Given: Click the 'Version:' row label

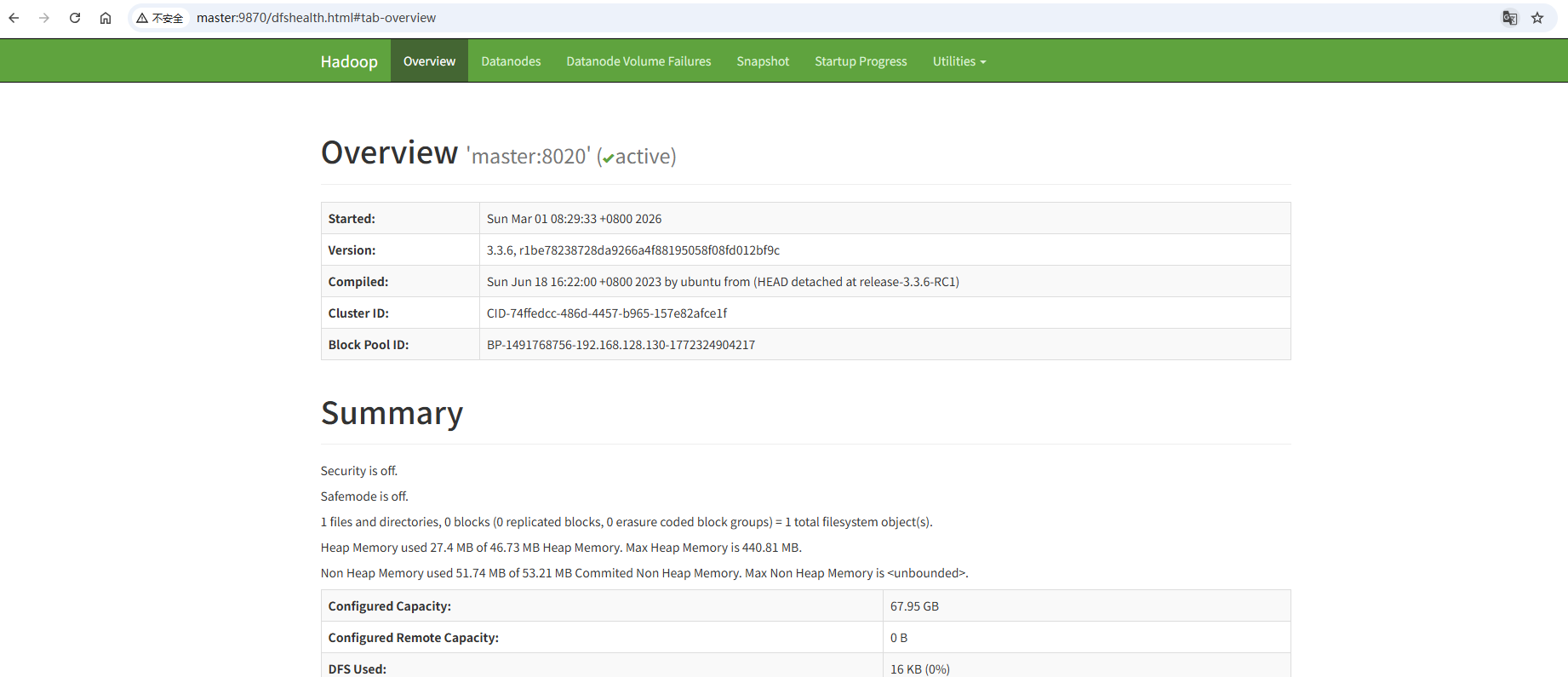Looking at the screenshot, I should click(x=352, y=250).
